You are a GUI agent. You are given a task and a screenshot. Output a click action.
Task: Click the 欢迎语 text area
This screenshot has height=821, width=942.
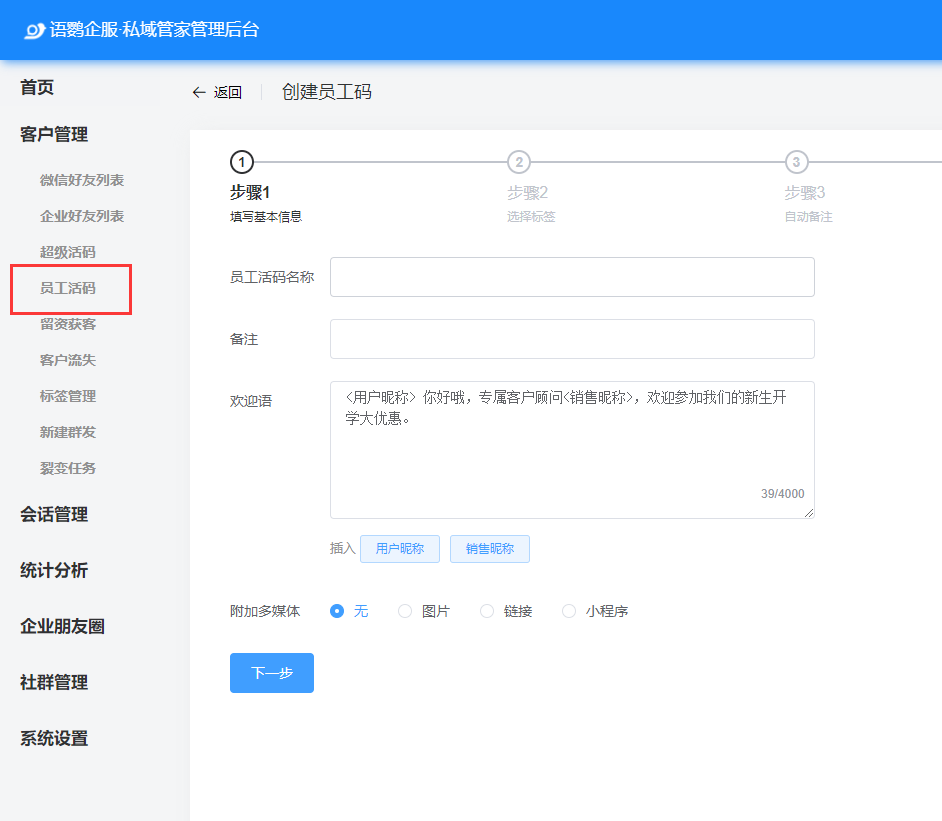click(572, 450)
